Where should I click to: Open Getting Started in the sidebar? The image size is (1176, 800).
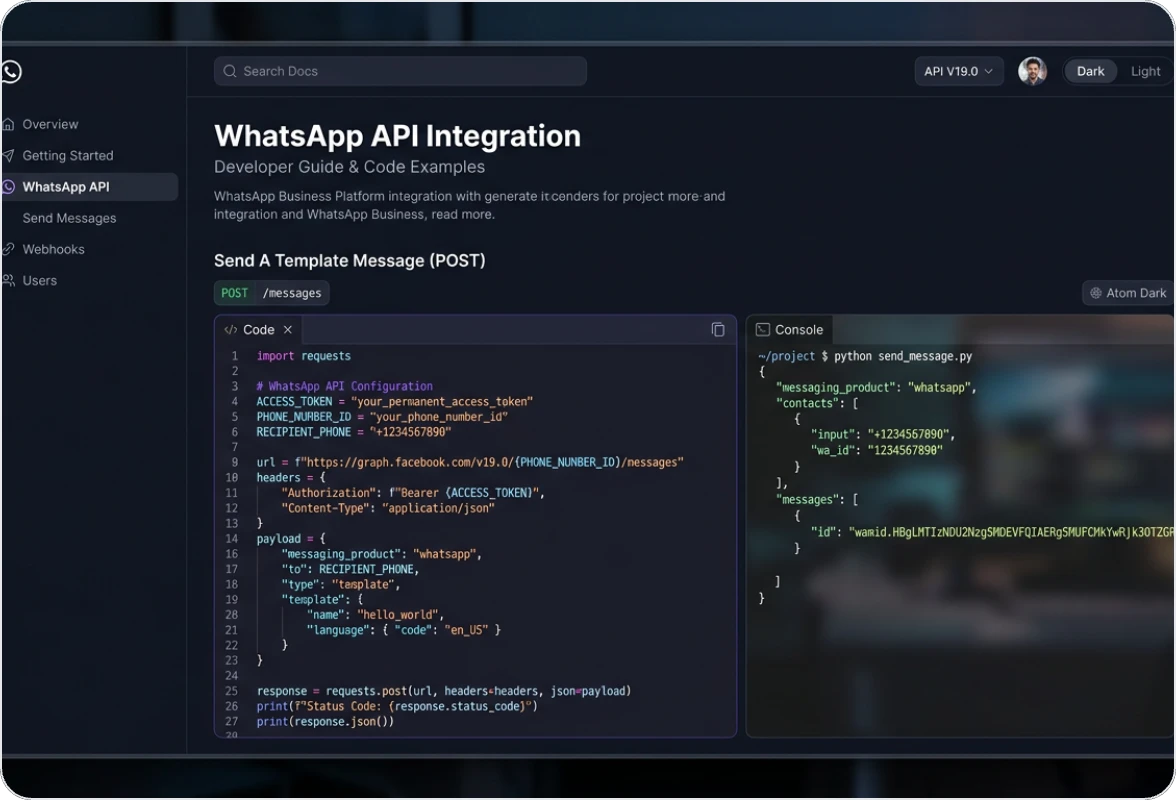point(68,156)
